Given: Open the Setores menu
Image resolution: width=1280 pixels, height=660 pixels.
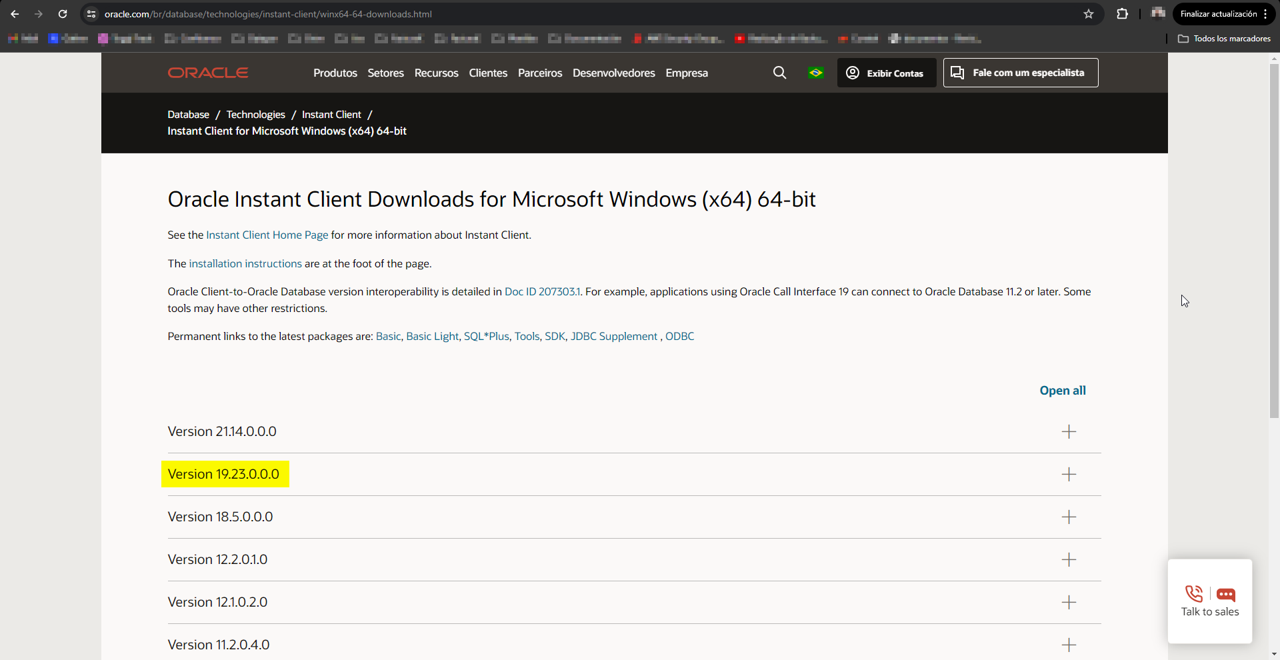Looking at the screenshot, I should click(x=386, y=73).
